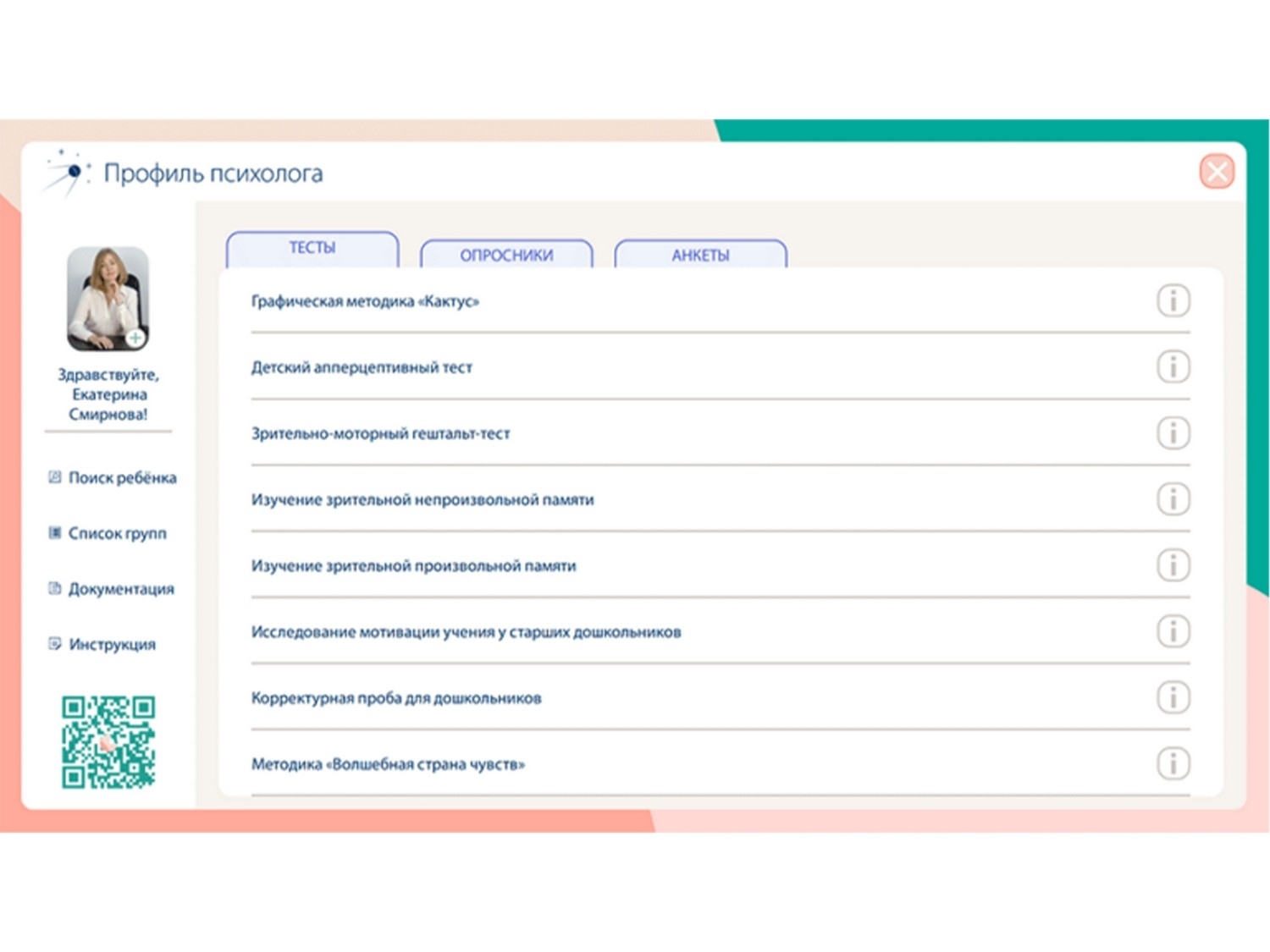Select the Графическая методика «Кактус» test

click(365, 301)
